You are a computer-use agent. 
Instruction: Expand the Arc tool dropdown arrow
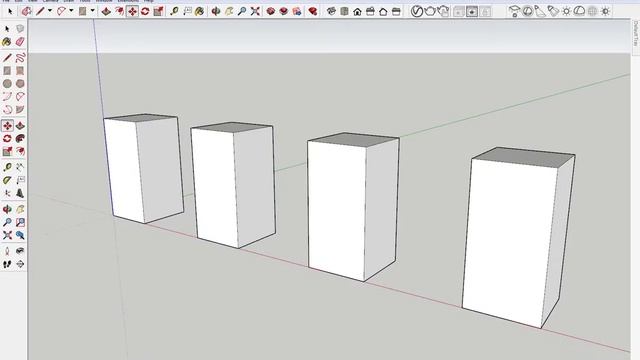(71, 11)
